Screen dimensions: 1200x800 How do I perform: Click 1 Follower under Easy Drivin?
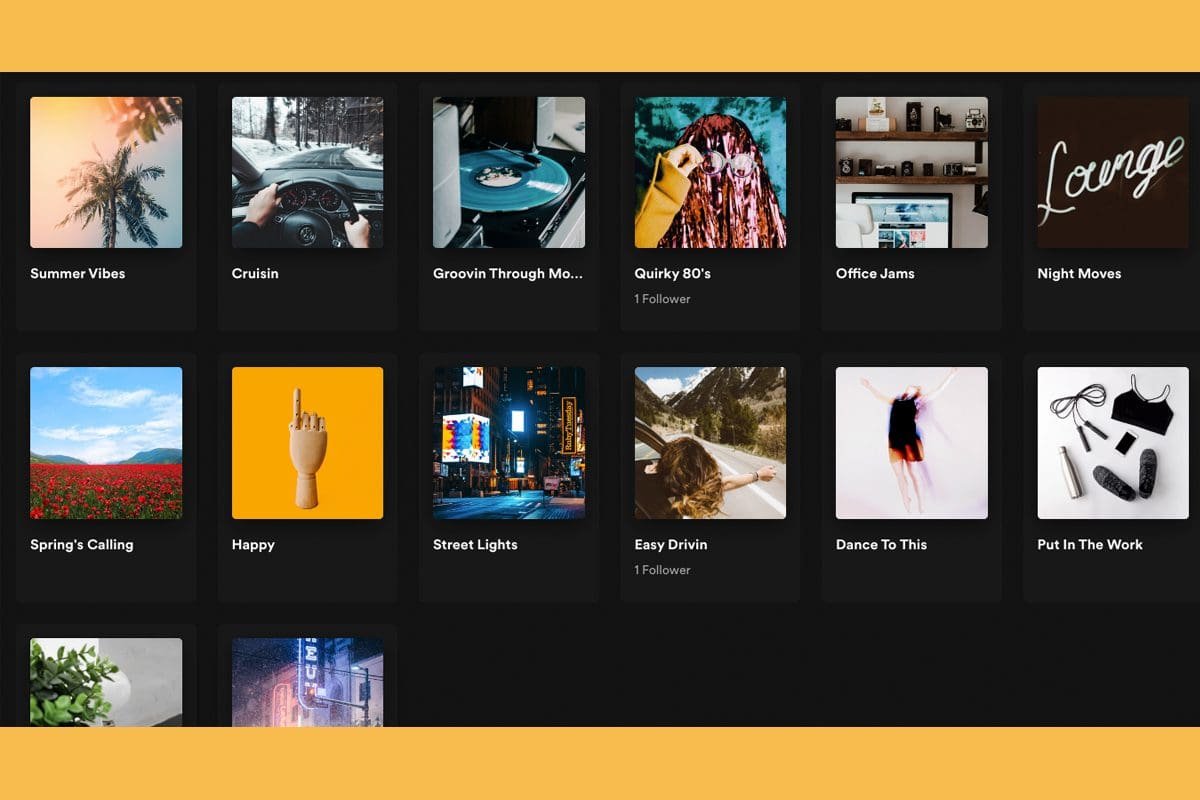point(662,570)
